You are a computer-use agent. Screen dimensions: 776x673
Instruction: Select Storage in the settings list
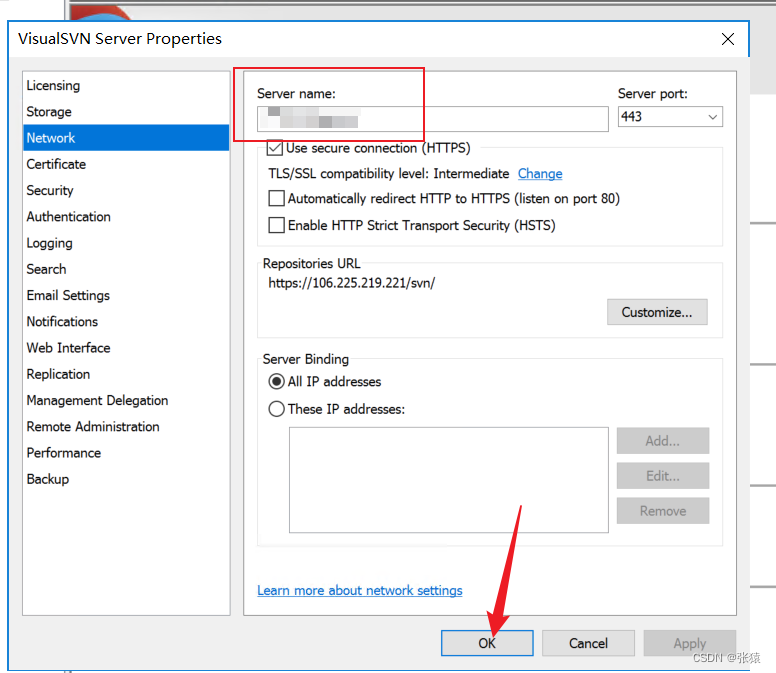tap(126, 112)
